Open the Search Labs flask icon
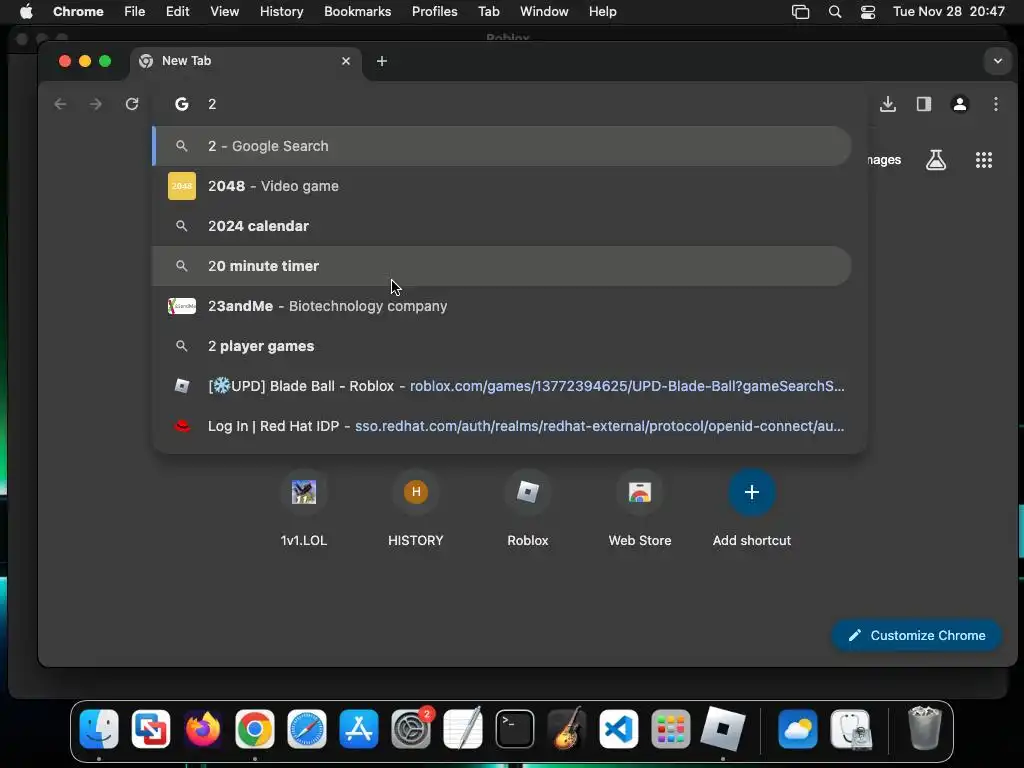Image resolution: width=1024 pixels, height=768 pixels. tap(936, 160)
